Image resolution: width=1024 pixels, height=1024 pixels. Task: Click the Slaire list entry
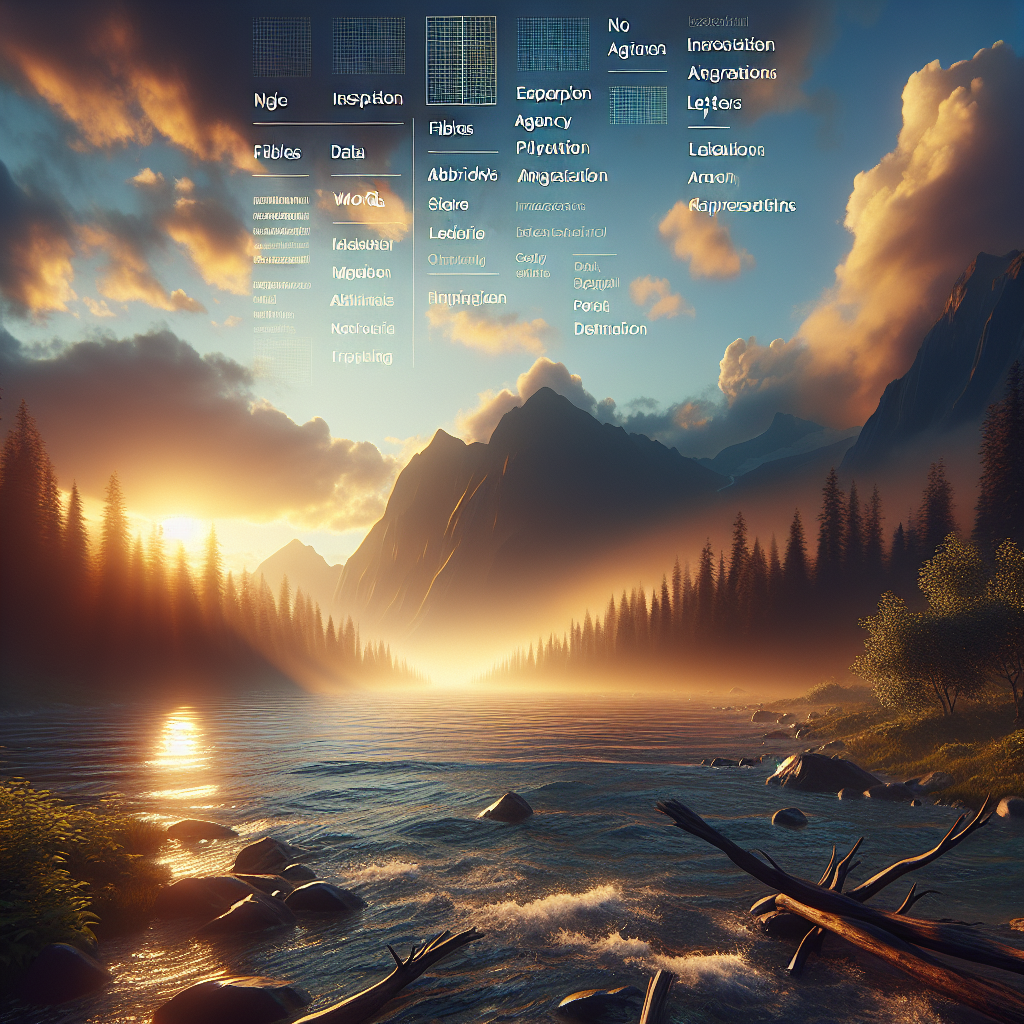[x=447, y=204]
